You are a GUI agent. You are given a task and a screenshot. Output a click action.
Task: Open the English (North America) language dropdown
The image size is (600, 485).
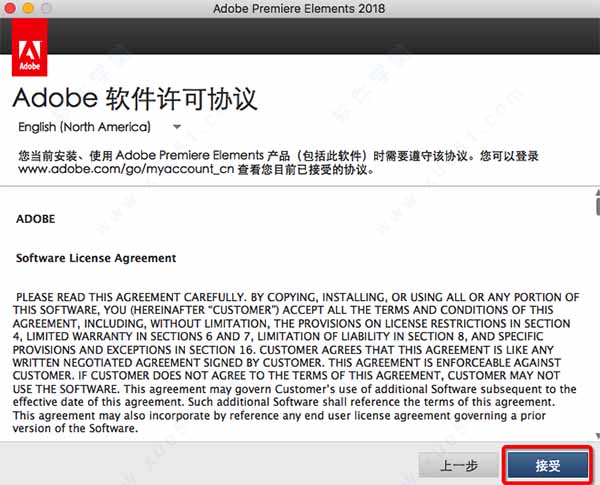[99, 127]
